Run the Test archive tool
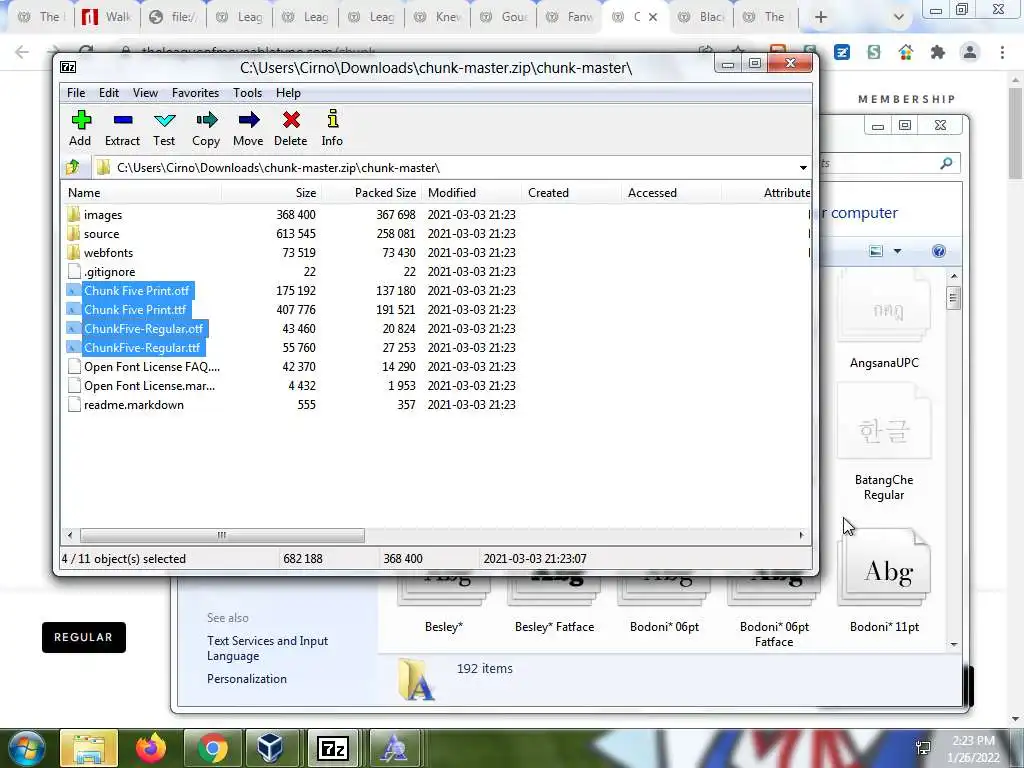Screen dimensions: 1024x768 tap(164, 128)
